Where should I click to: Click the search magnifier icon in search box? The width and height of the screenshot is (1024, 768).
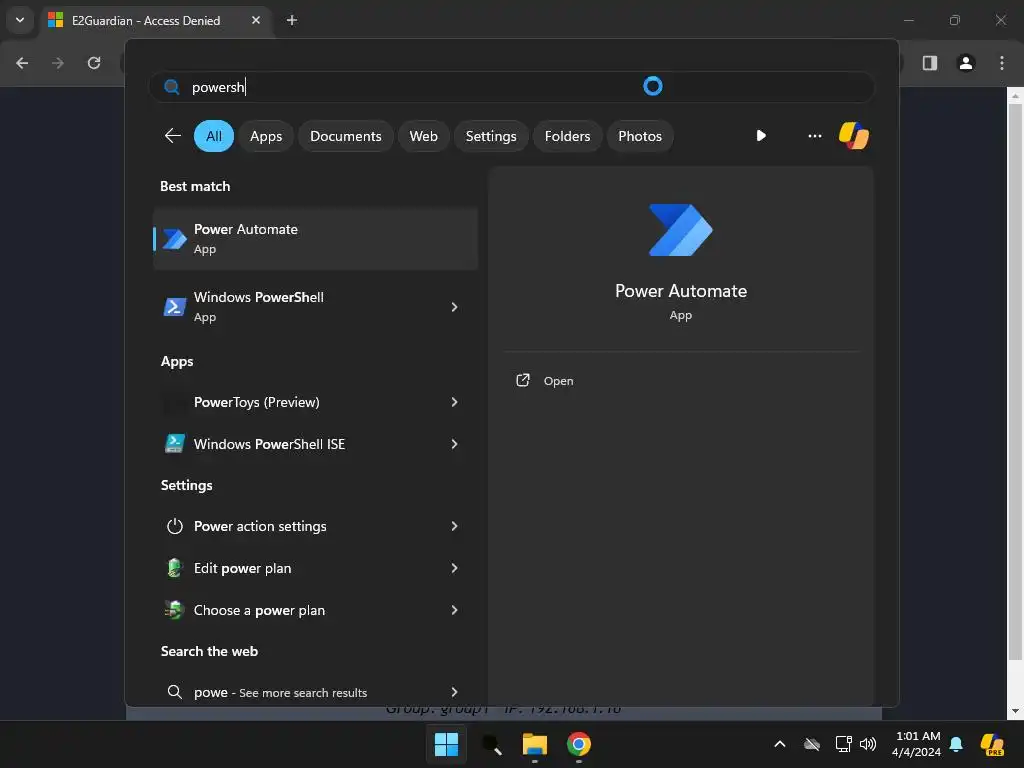click(172, 87)
